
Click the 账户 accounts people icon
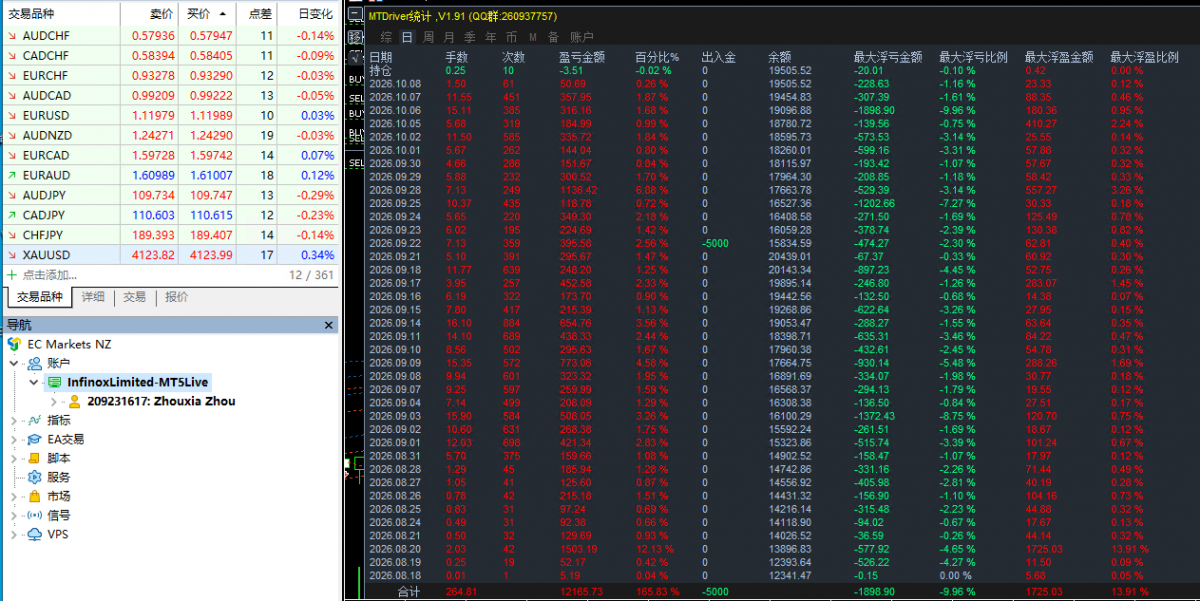click(34, 363)
